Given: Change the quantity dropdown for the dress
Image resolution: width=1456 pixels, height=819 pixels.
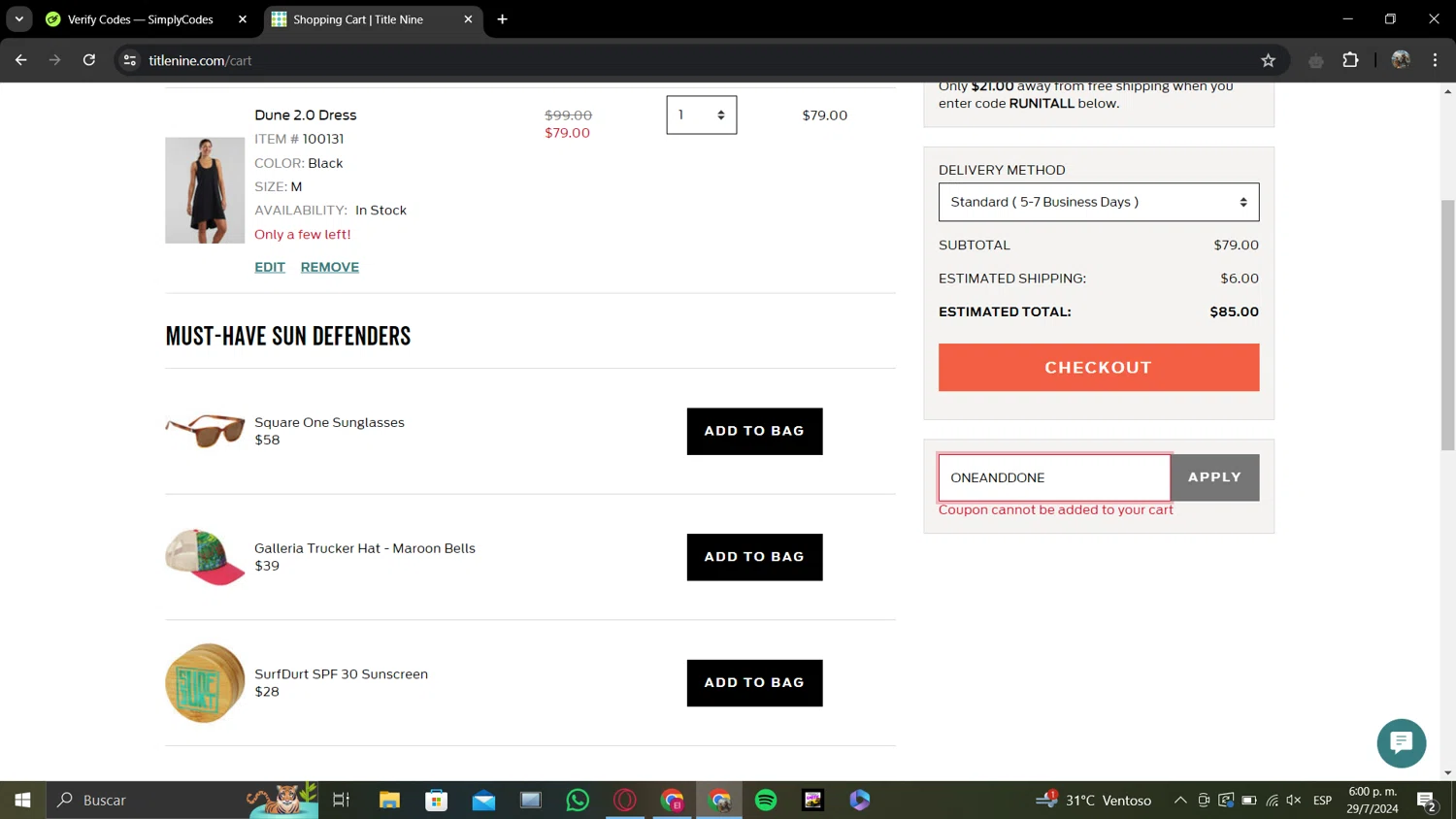Looking at the screenshot, I should pyautogui.click(x=701, y=115).
